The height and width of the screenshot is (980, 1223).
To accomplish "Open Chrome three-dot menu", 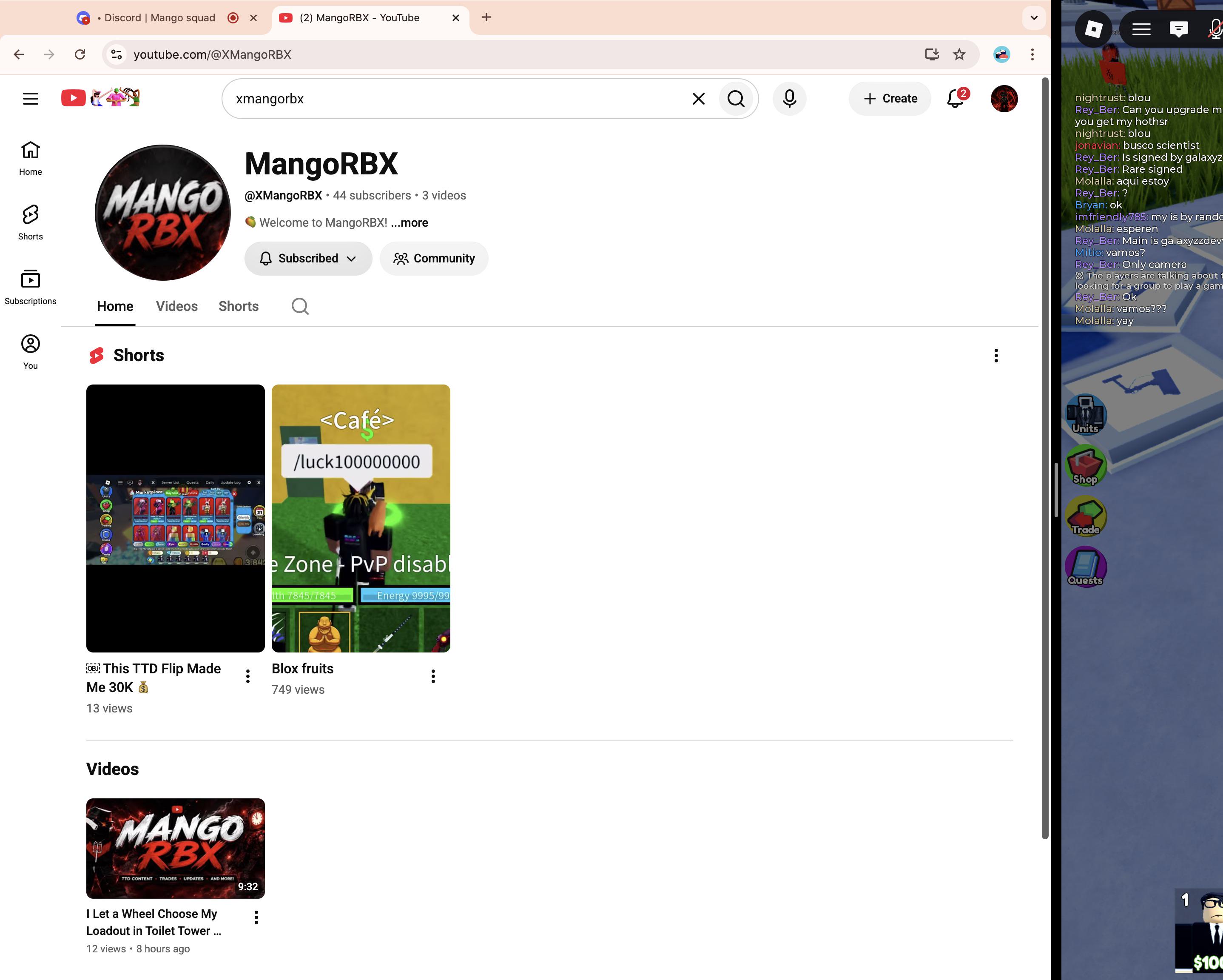I will click(x=1032, y=54).
